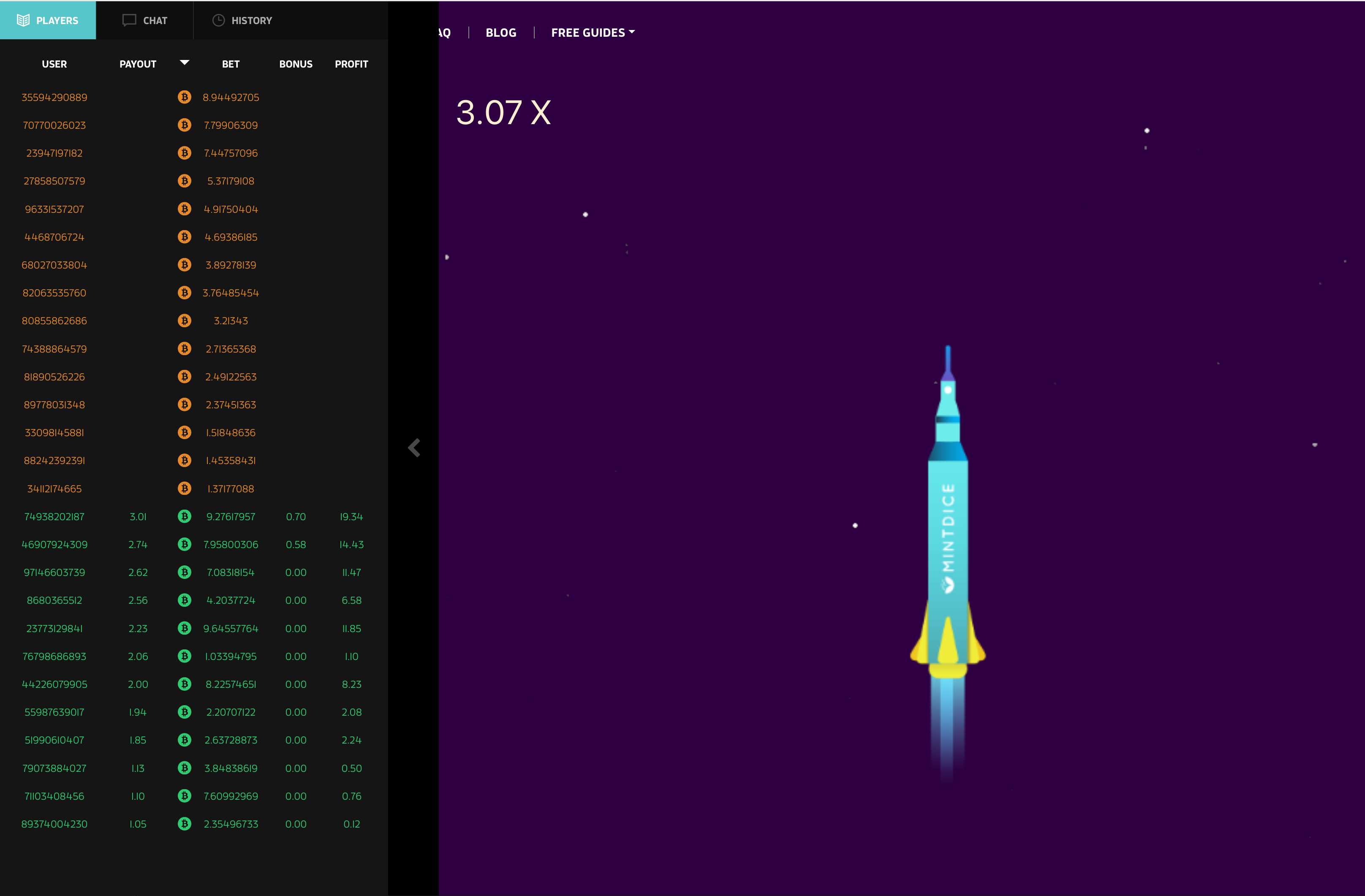Click Bitcoin icon for user 81890526226

(x=184, y=377)
